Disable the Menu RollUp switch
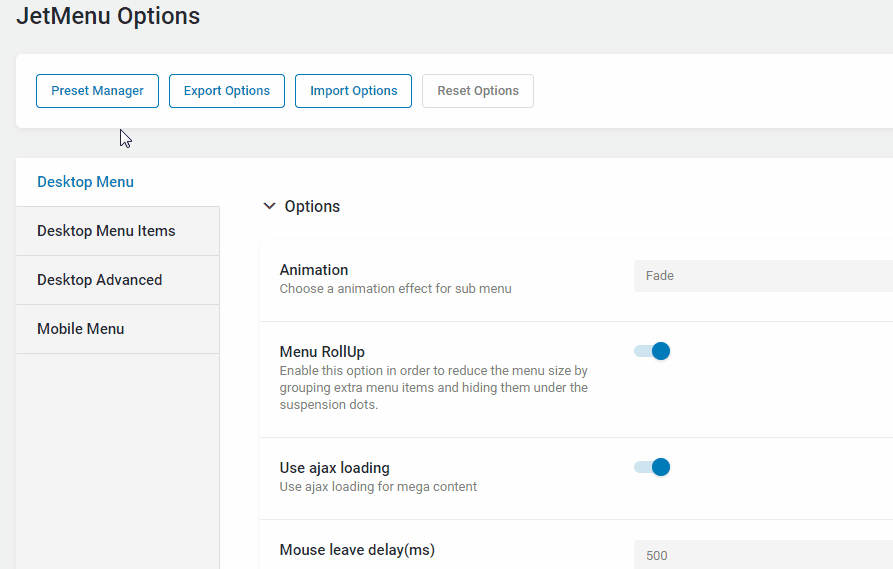 point(652,351)
